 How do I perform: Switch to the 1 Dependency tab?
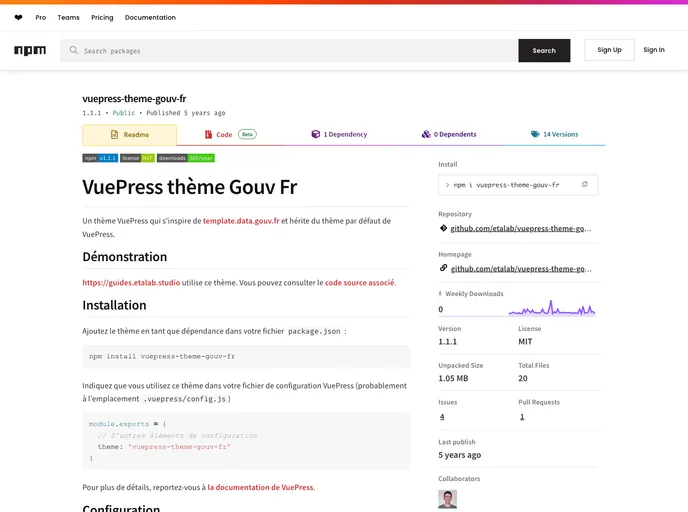339,134
